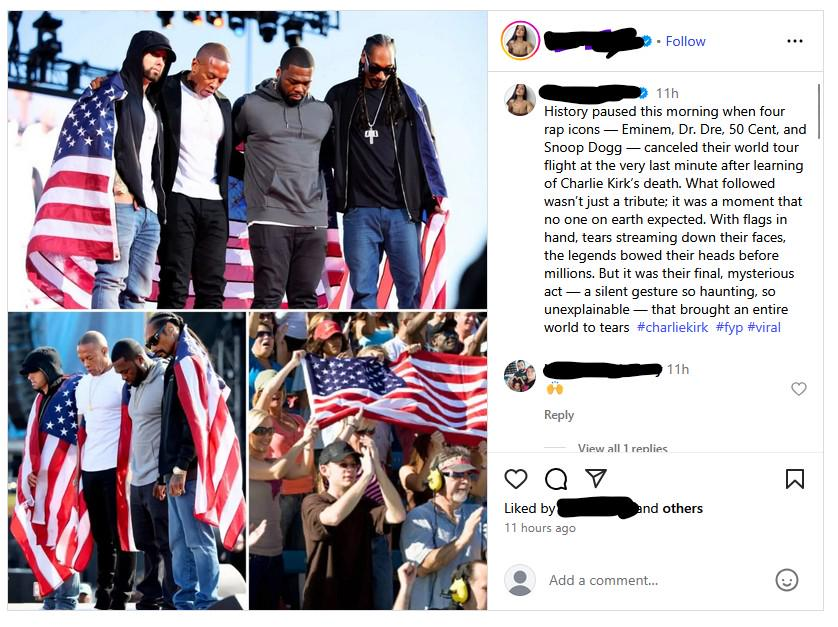This screenshot has height=627, width=838.
Task: Open the #viral hashtag
Action: 764,327
